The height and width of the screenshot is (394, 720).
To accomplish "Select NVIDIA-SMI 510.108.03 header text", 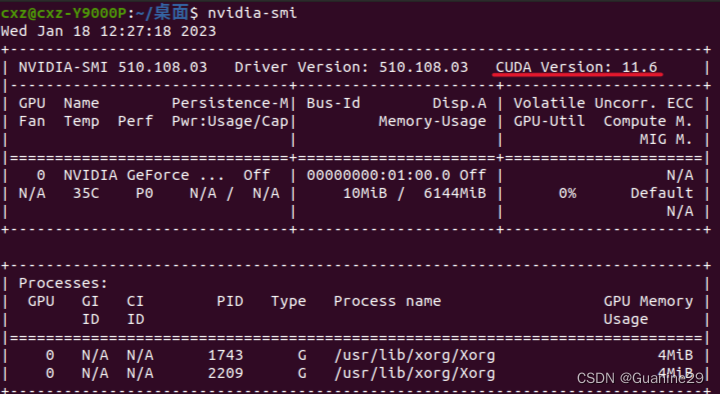I will 112,67.
